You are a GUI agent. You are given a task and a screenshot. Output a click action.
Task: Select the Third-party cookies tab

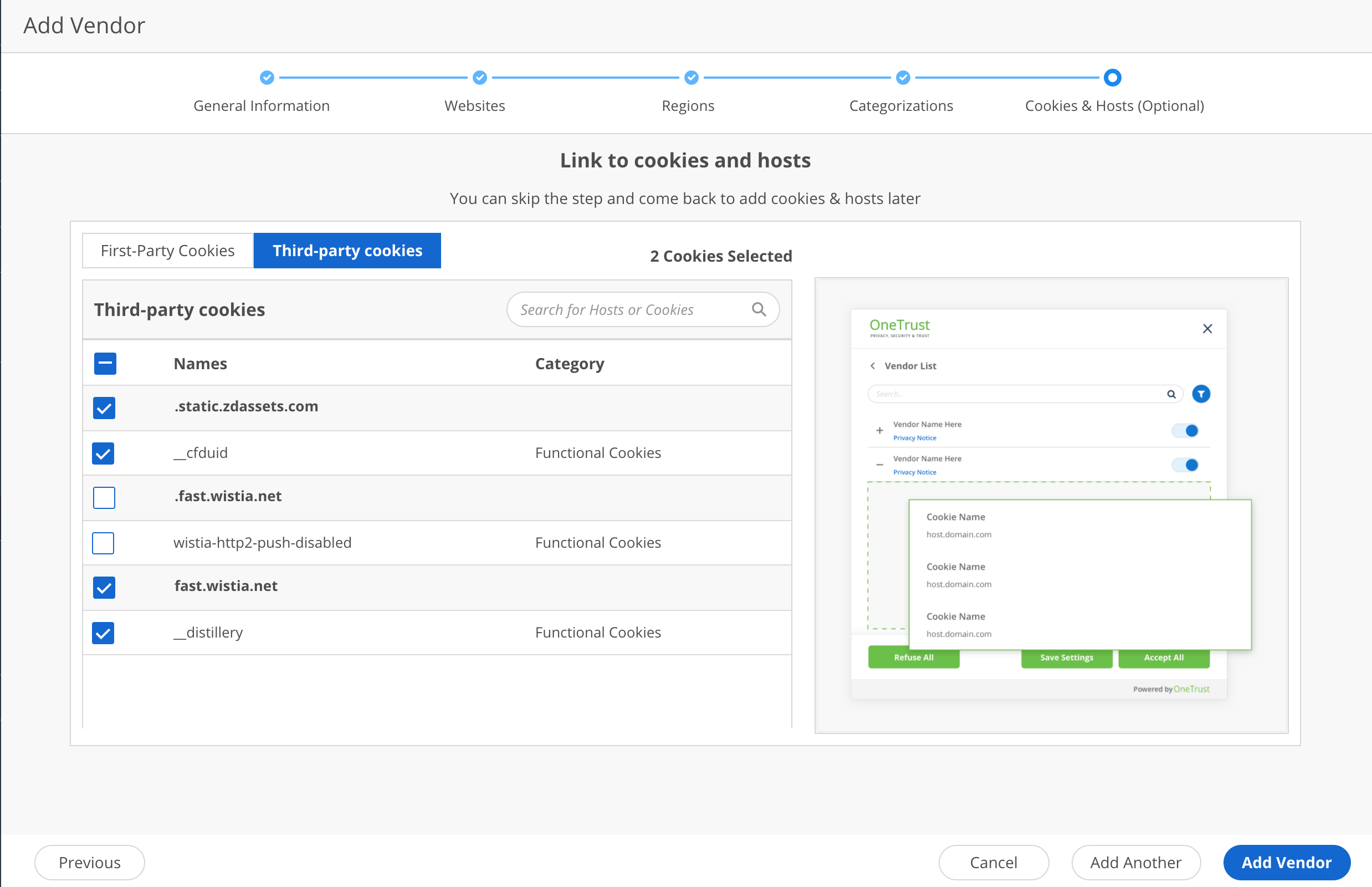point(347,250)
